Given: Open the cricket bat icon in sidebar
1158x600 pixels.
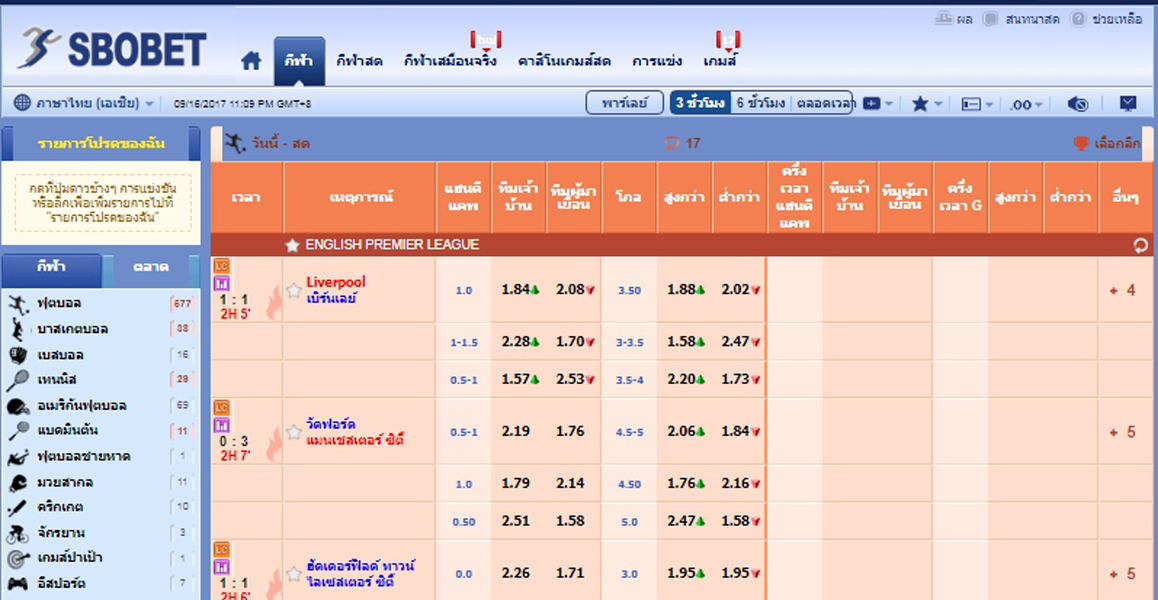Looking at the screenshot, I should (x=18, y=508).
